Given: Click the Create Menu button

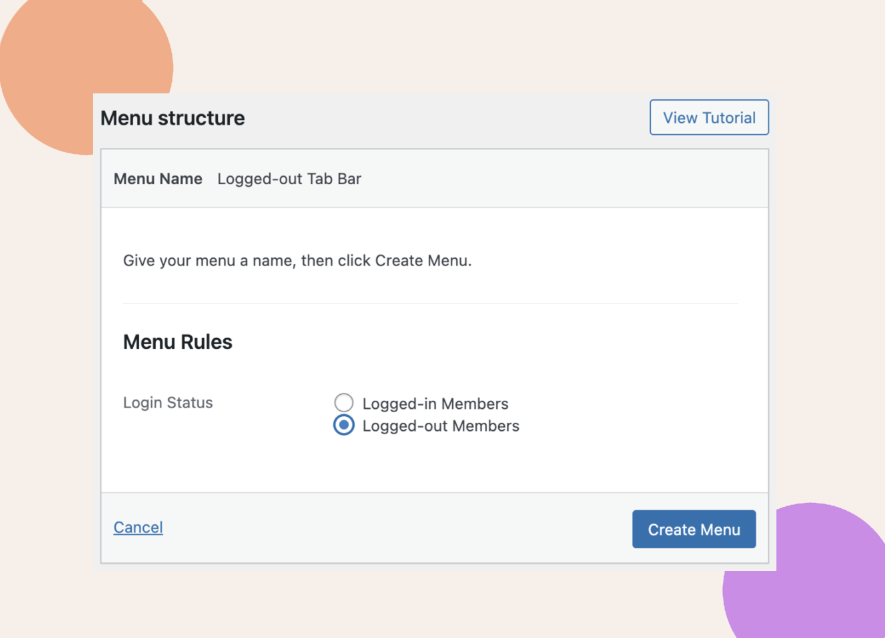Looking at the screenshot, I should point(694,529).
